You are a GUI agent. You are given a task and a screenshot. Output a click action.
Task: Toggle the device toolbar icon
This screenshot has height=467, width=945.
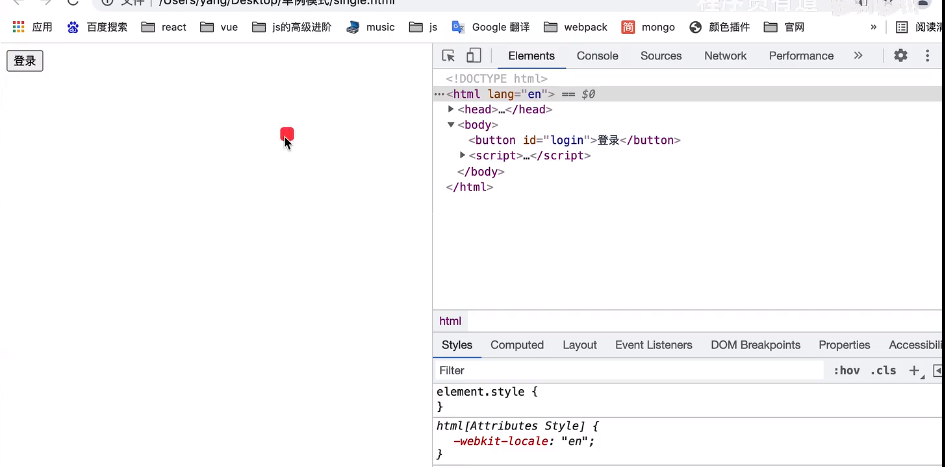tap(474, 55)
